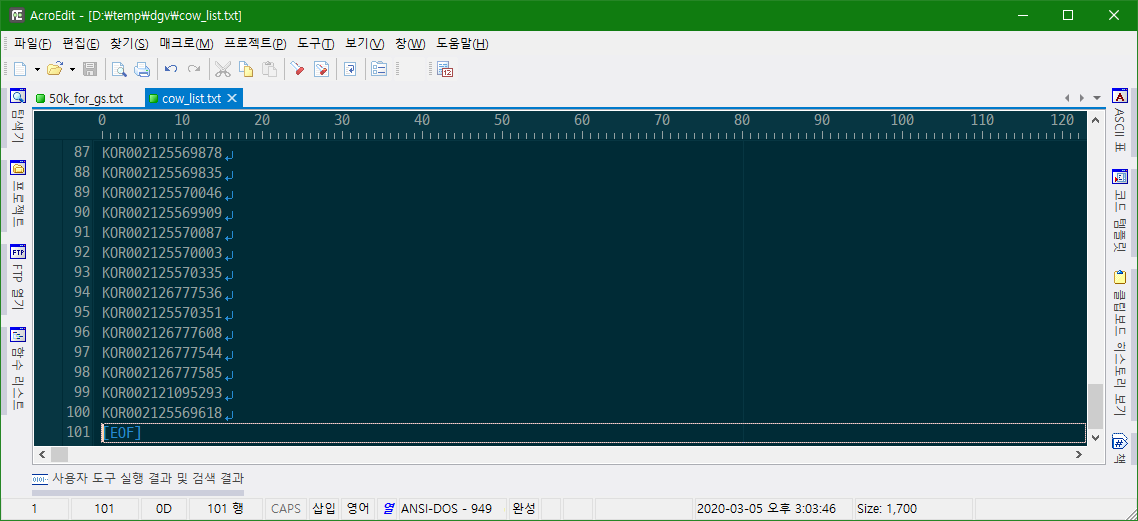Toggle 영어 input language in status bar
The width and height of the screenshot is (1138, 521).
[359, 509]
